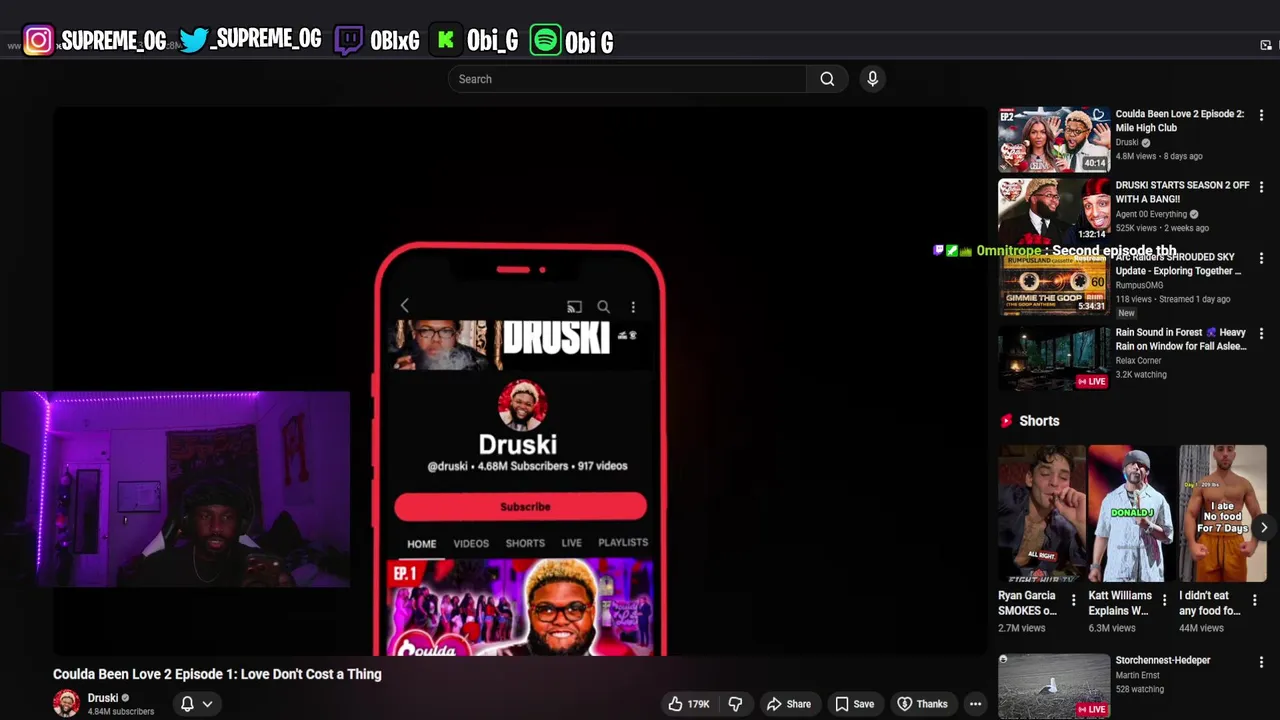This screenshot has width=1280, height=720.
Task: Open Coulda Been Love 2 Episode 2 thumbnail
Action: click(1054, 139)
